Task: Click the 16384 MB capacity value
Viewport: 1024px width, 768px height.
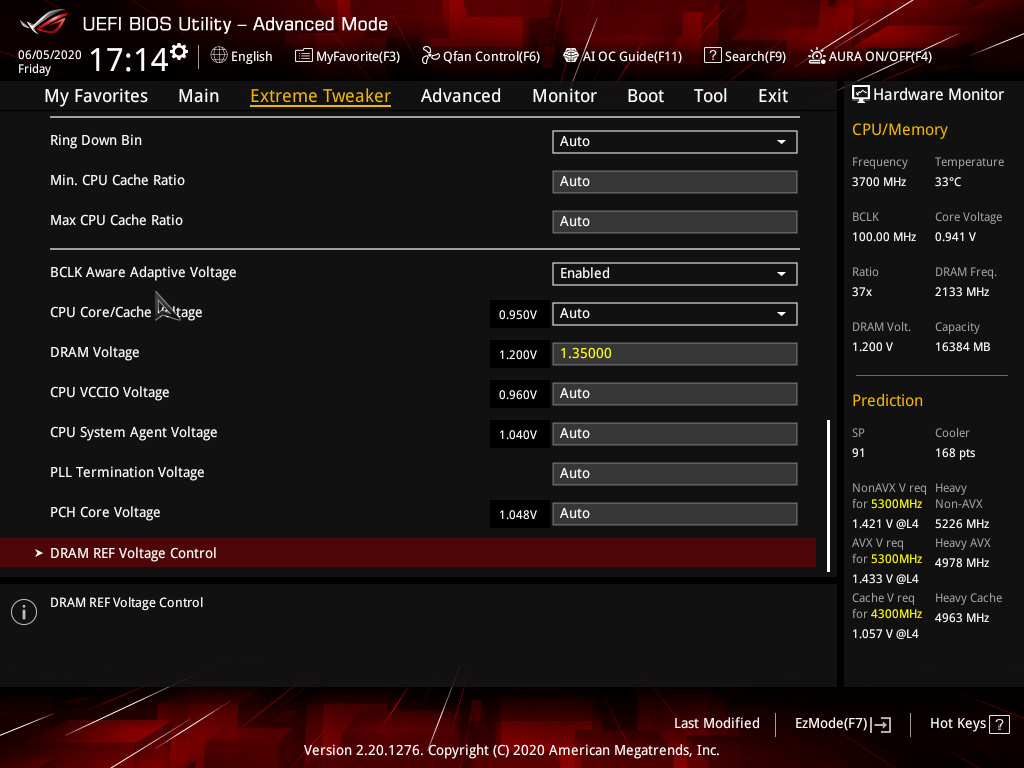Action: point(962,347)
